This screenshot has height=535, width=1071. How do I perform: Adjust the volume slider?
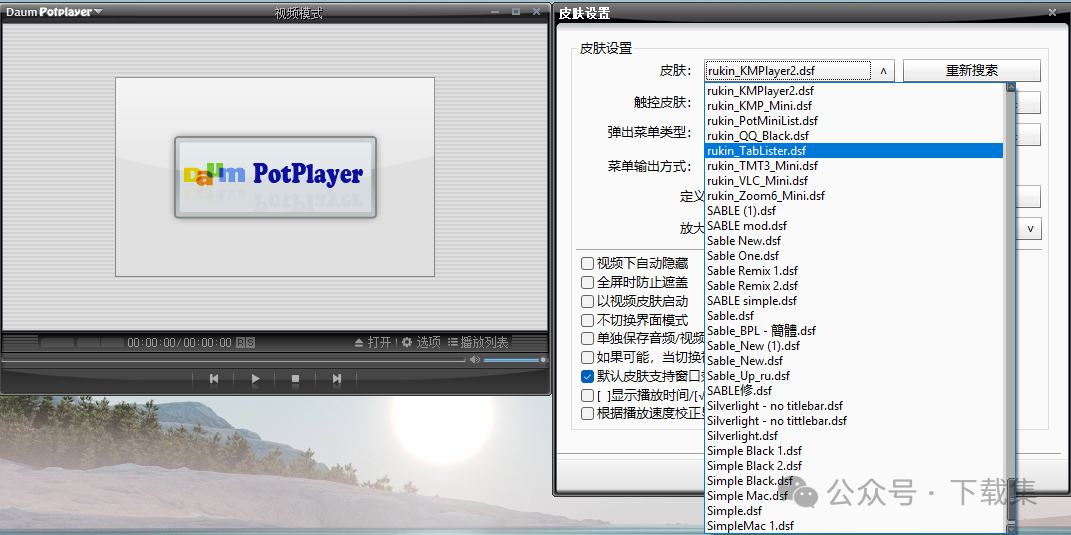(x=515, y=359)
